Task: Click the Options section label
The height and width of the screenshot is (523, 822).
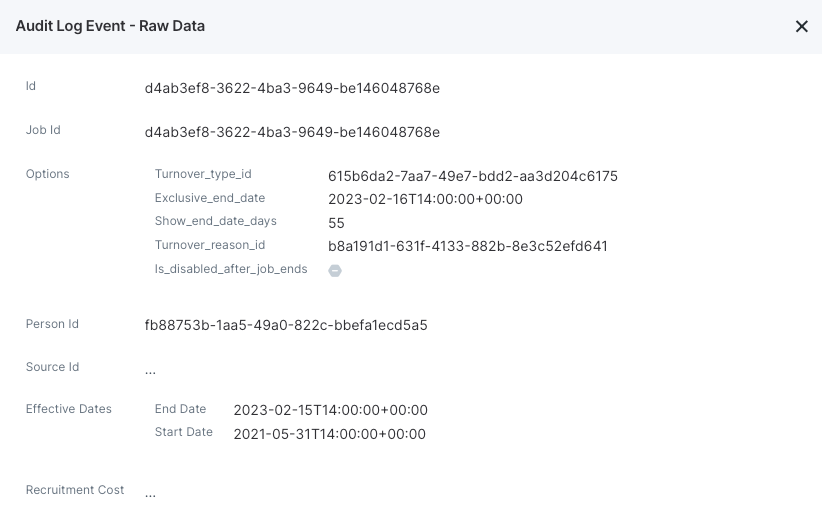Action: coord(47,174)
